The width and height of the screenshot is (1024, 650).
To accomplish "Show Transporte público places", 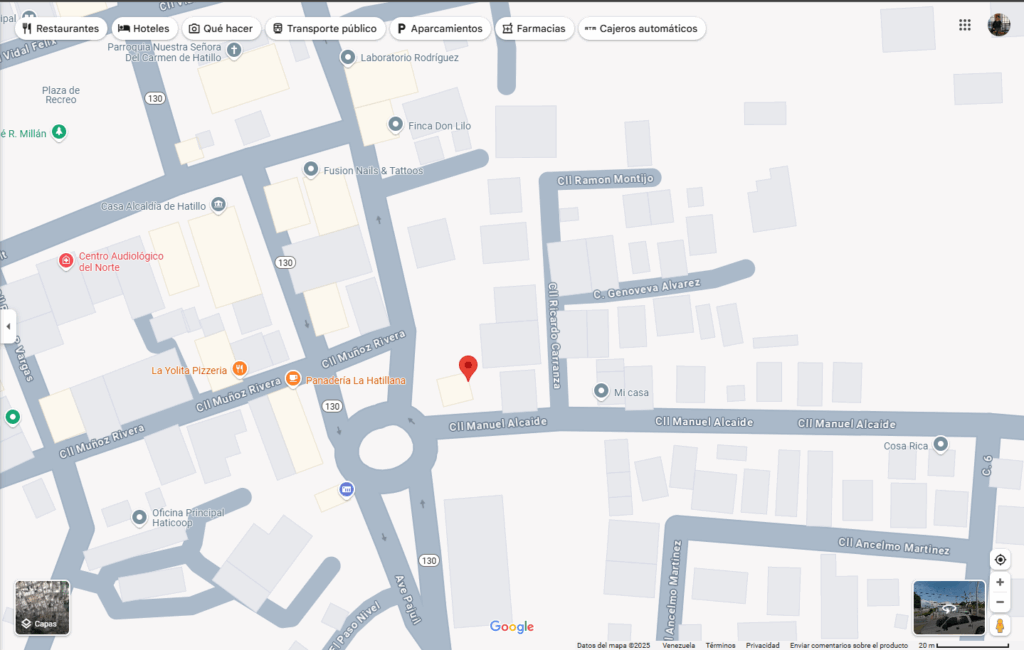I will [324, 28].
